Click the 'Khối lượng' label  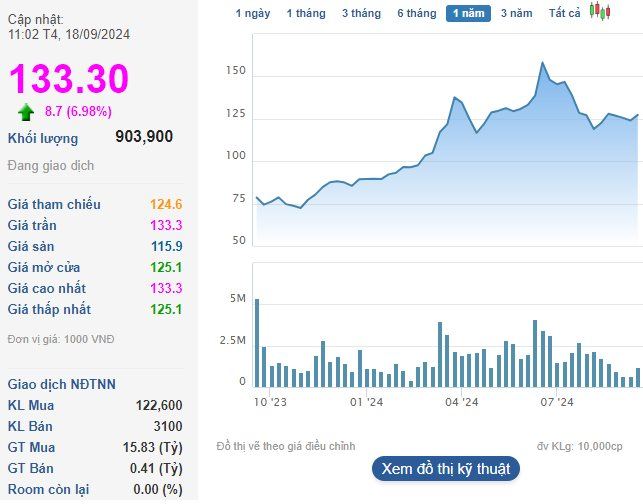pos(43,138)
